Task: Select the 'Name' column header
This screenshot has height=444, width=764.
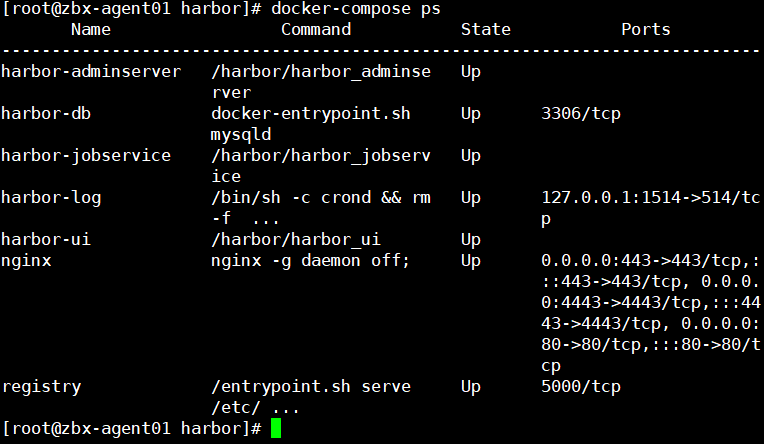Action: pyautogui.click(x=91, y=30)
